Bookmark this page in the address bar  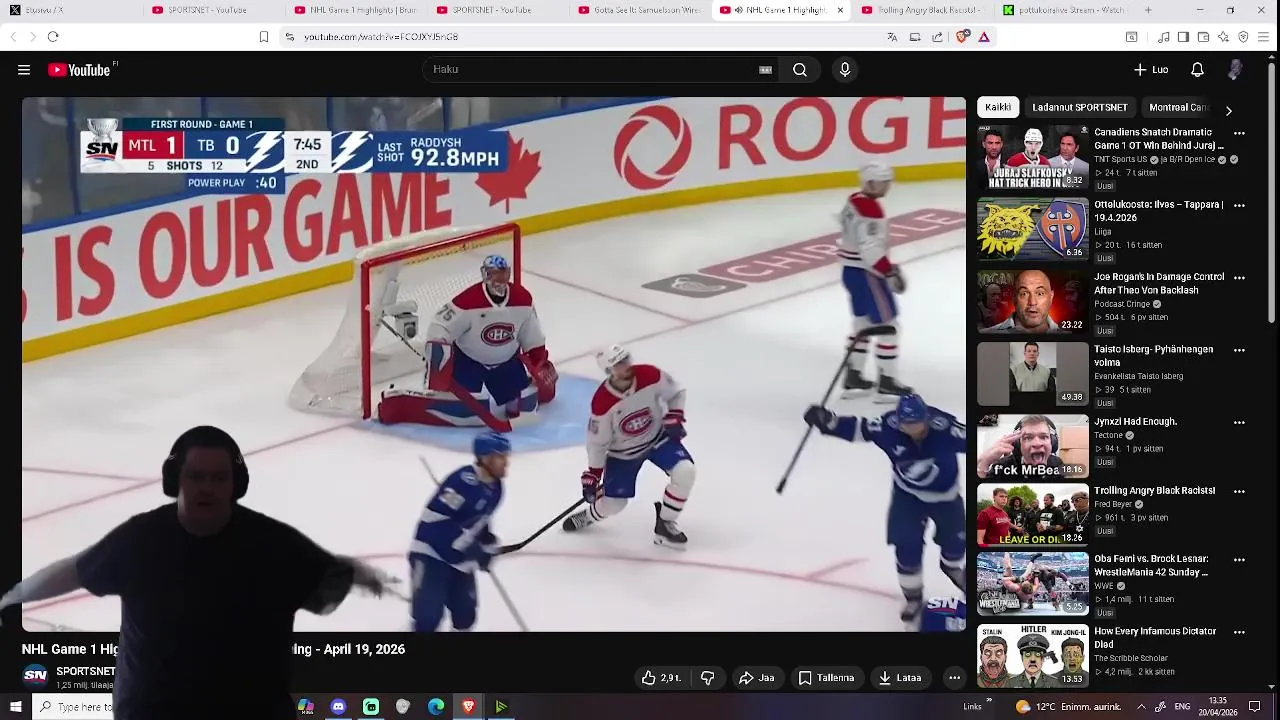[x=264, y=37]
